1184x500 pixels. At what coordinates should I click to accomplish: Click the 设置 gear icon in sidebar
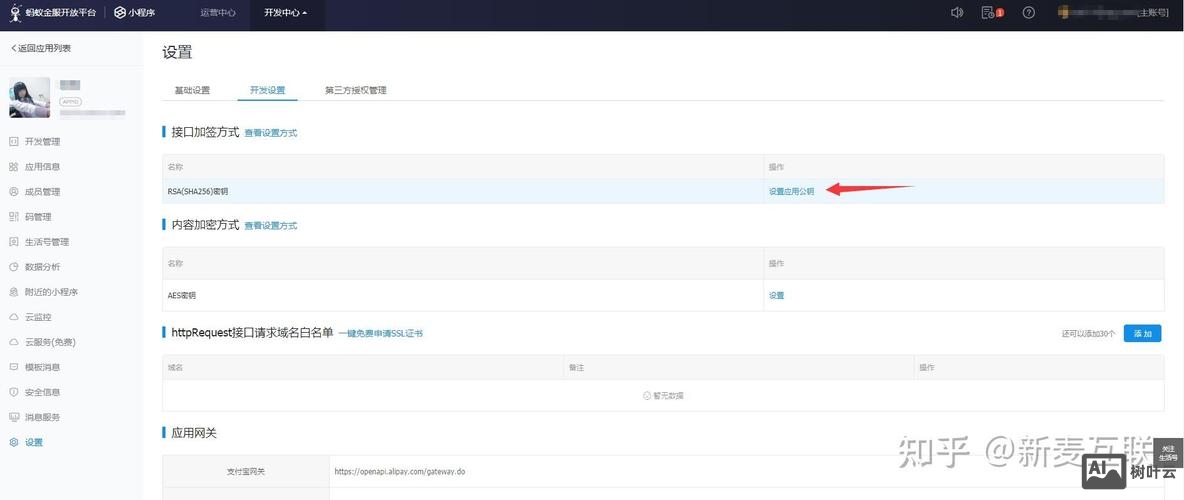point(14,442)
